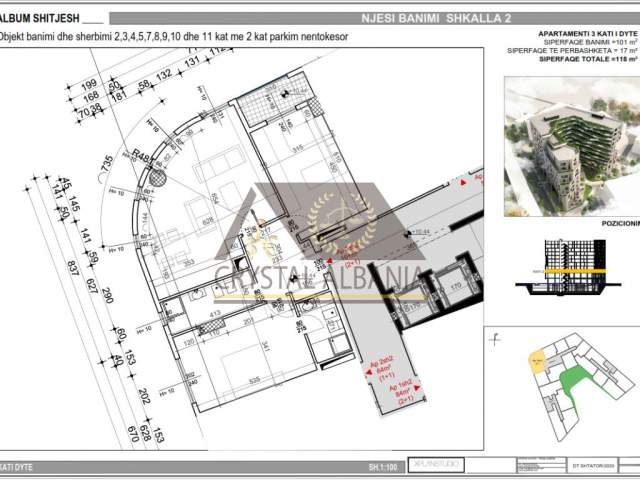Viewport: 640px width, 480px height.
Task: Click the red arrow marker next to Ap 1sh2
Action: pos(417,388)
